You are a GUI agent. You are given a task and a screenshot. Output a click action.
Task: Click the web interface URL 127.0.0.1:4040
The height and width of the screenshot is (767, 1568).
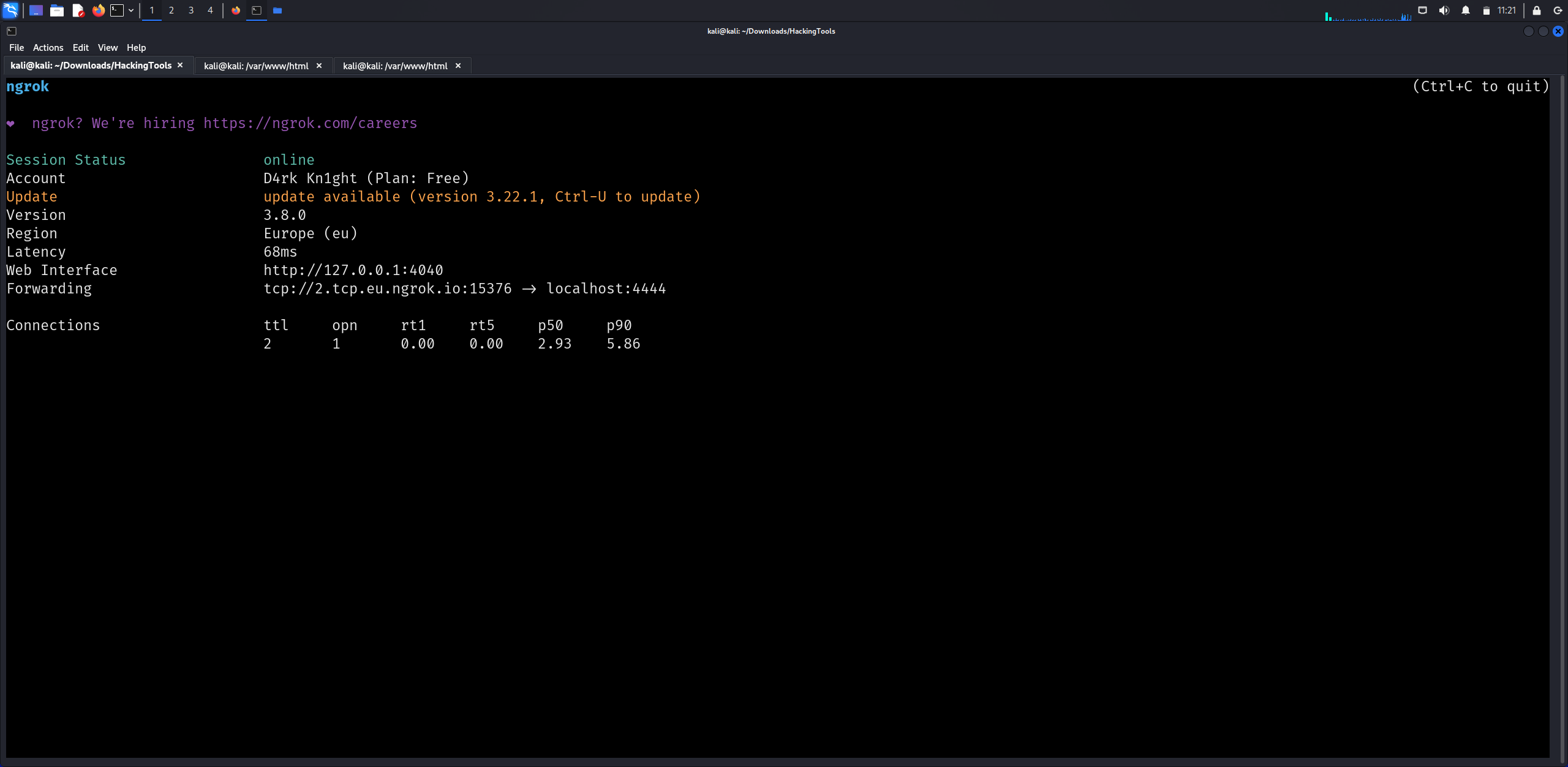[353, 270]
